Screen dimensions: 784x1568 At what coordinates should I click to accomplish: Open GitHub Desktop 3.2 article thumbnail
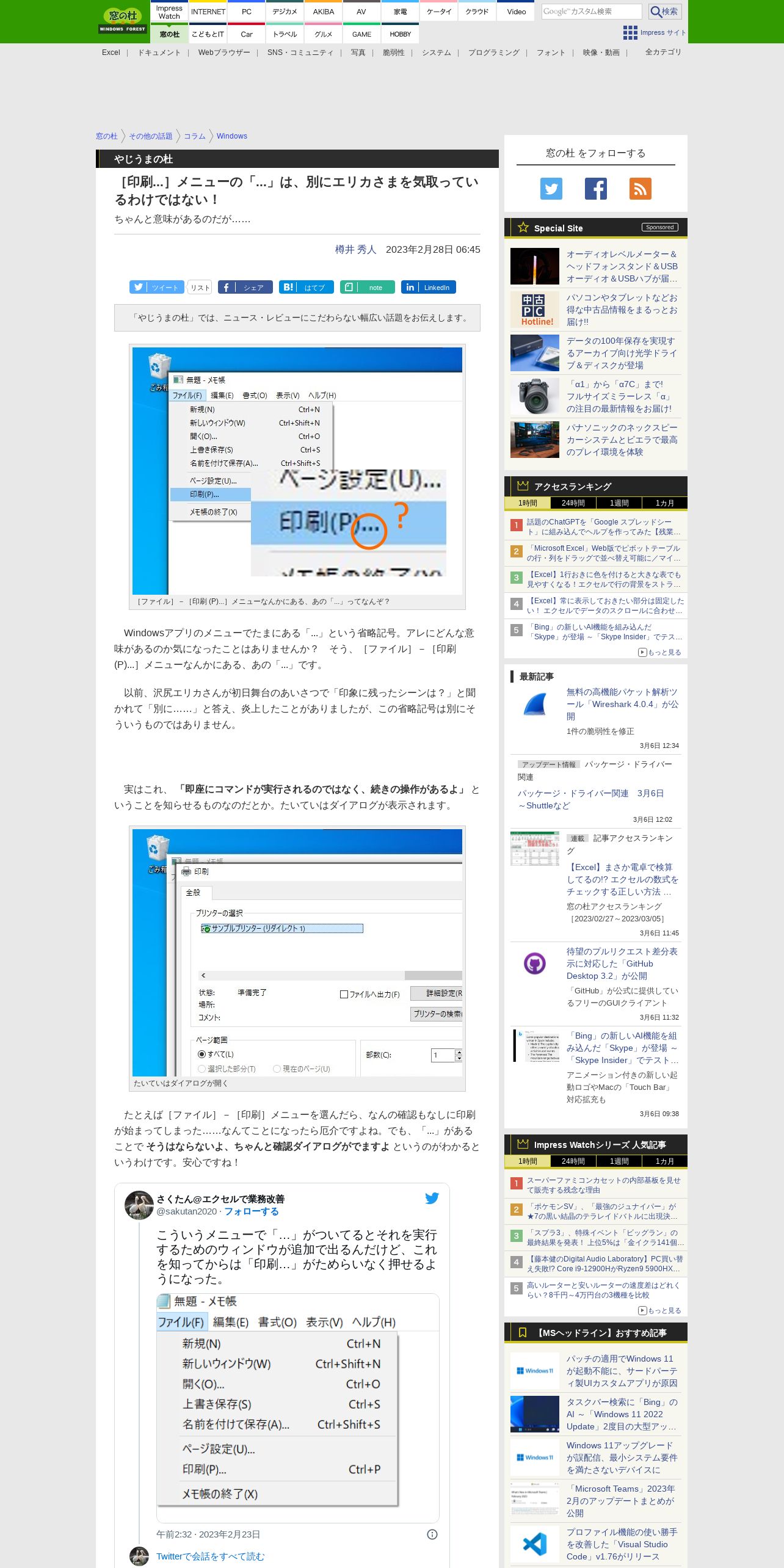[x=535, y=964]
